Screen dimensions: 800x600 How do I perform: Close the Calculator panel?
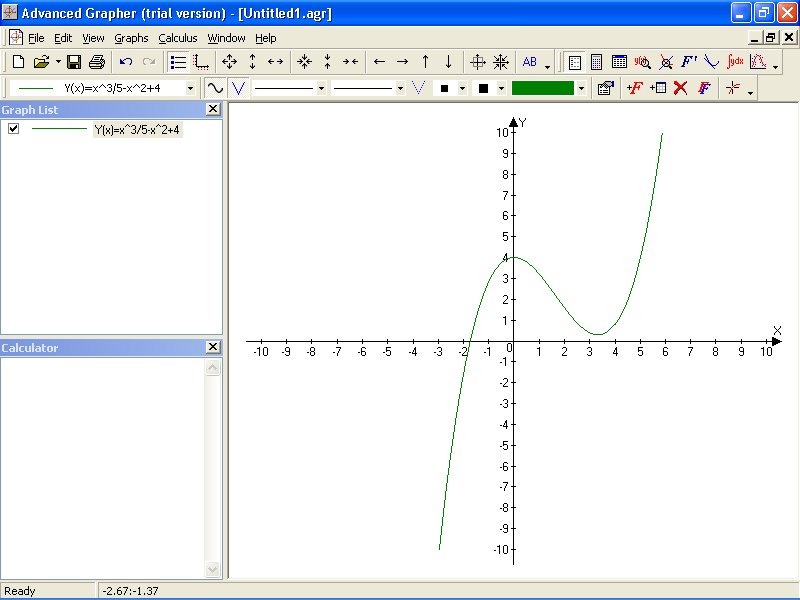(213, 347)
